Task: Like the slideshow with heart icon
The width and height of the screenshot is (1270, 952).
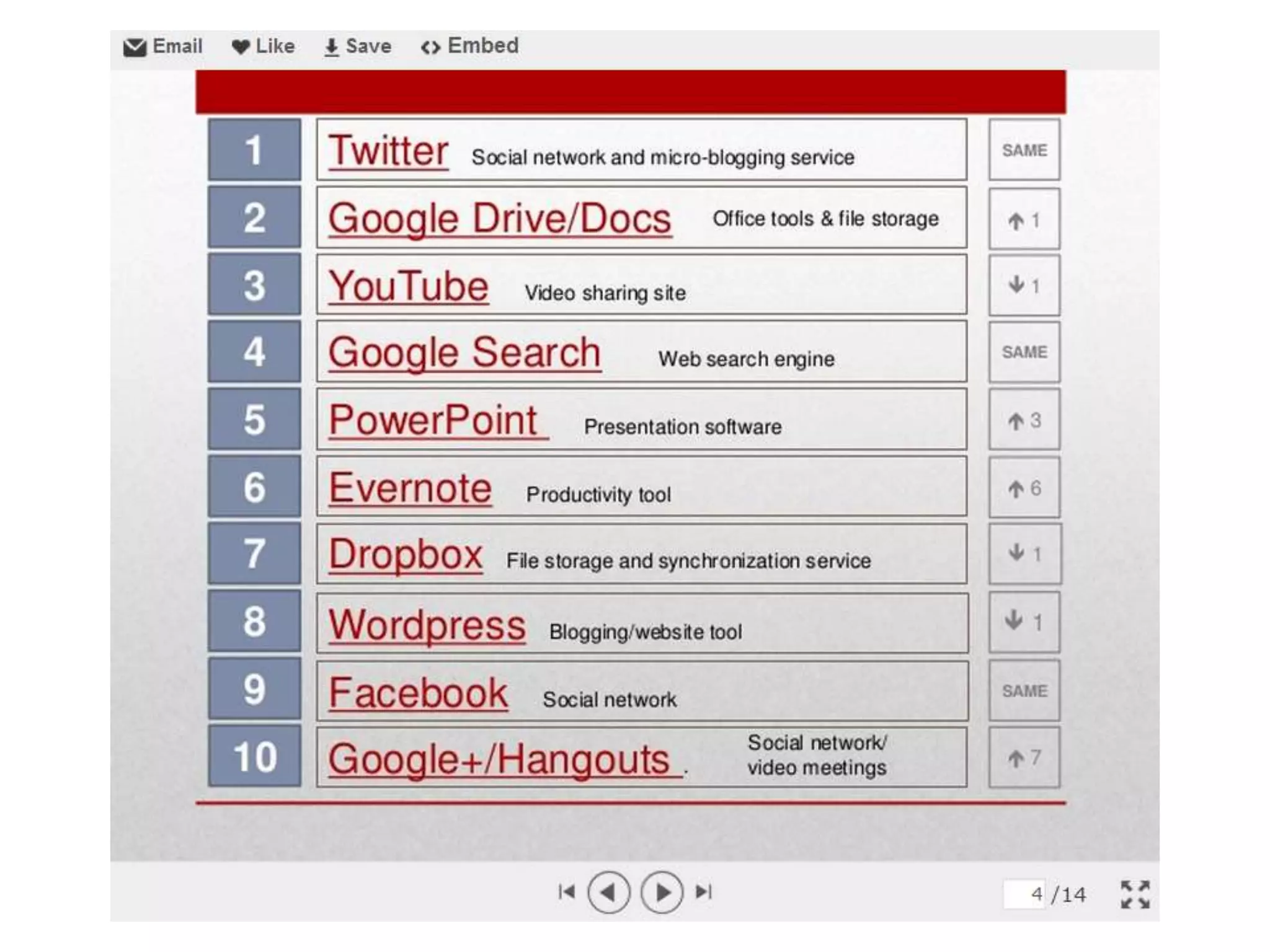Action: coord(241,47)
